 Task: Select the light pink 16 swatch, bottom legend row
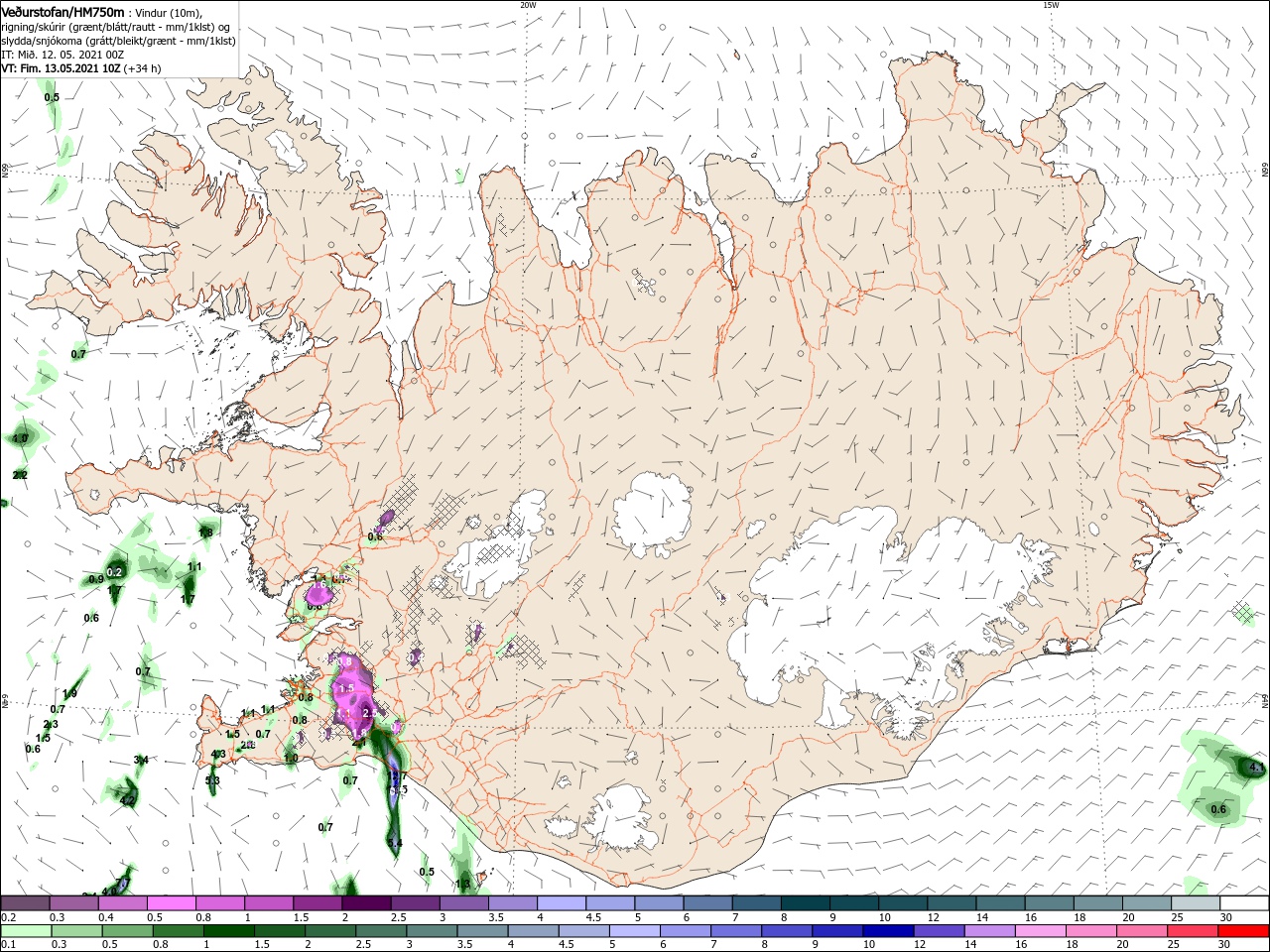(x=1042, y=931)
